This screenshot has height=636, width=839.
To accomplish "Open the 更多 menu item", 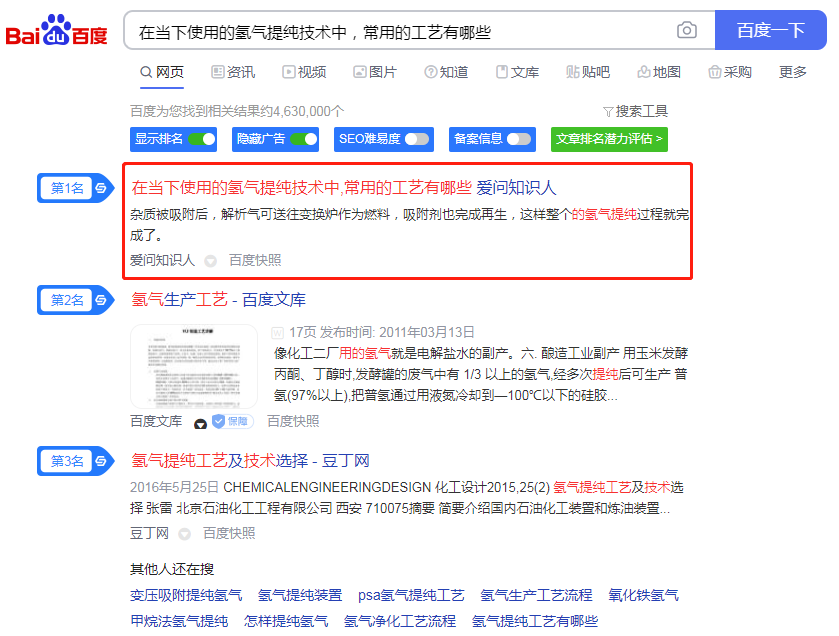I will pyautogui.click(x=792, y=72).
